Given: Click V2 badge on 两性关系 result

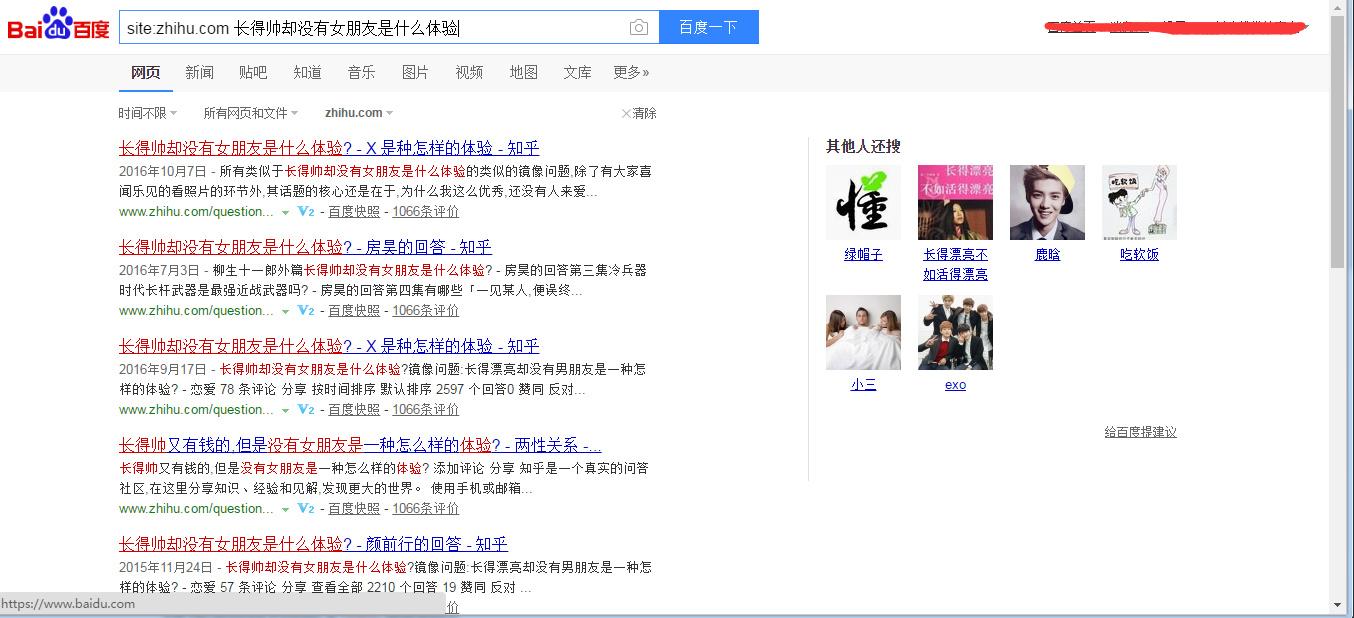Looking at the screenshot, I should 306,509.
